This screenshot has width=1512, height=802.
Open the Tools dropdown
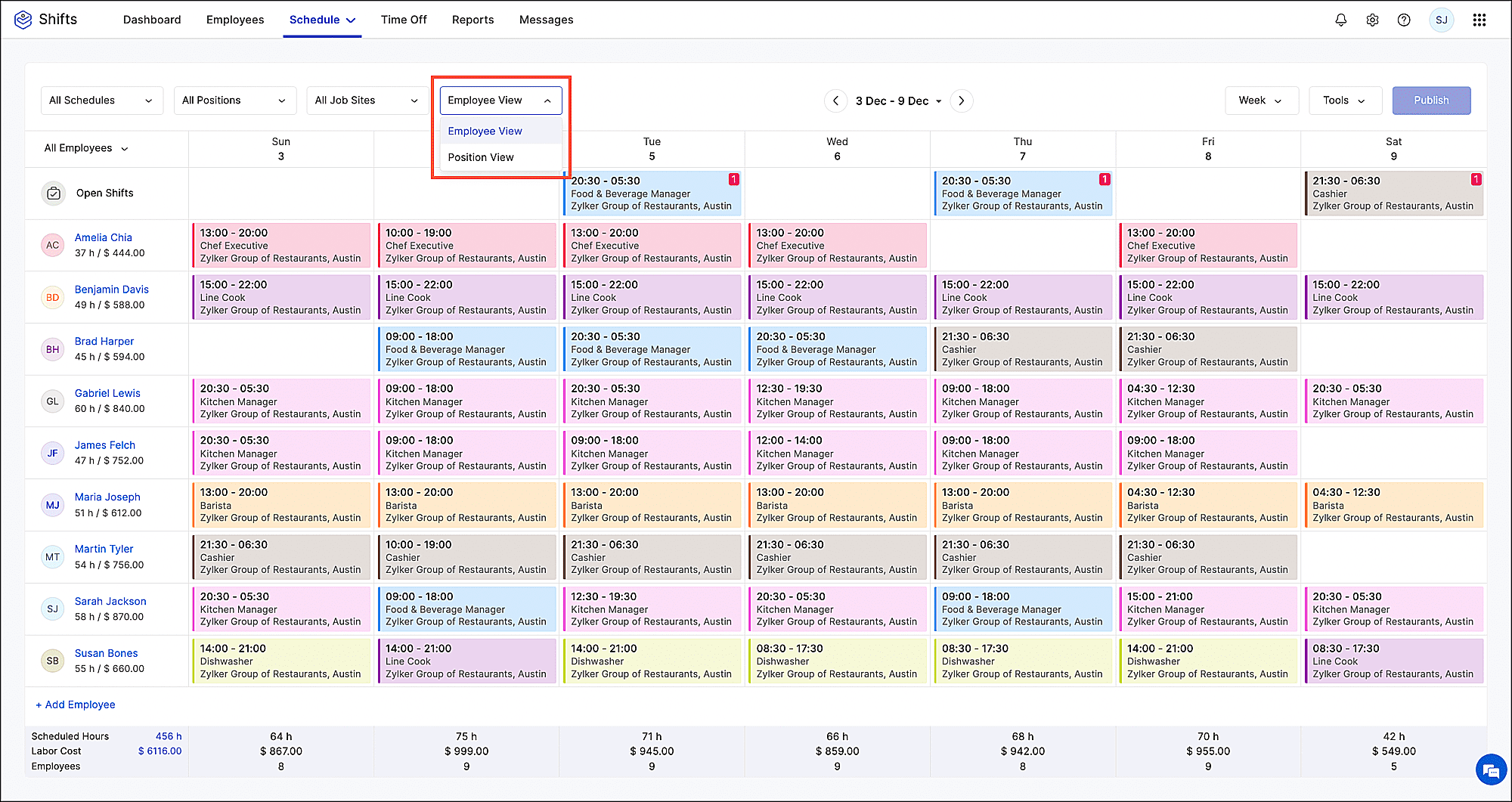(1345, 101)
